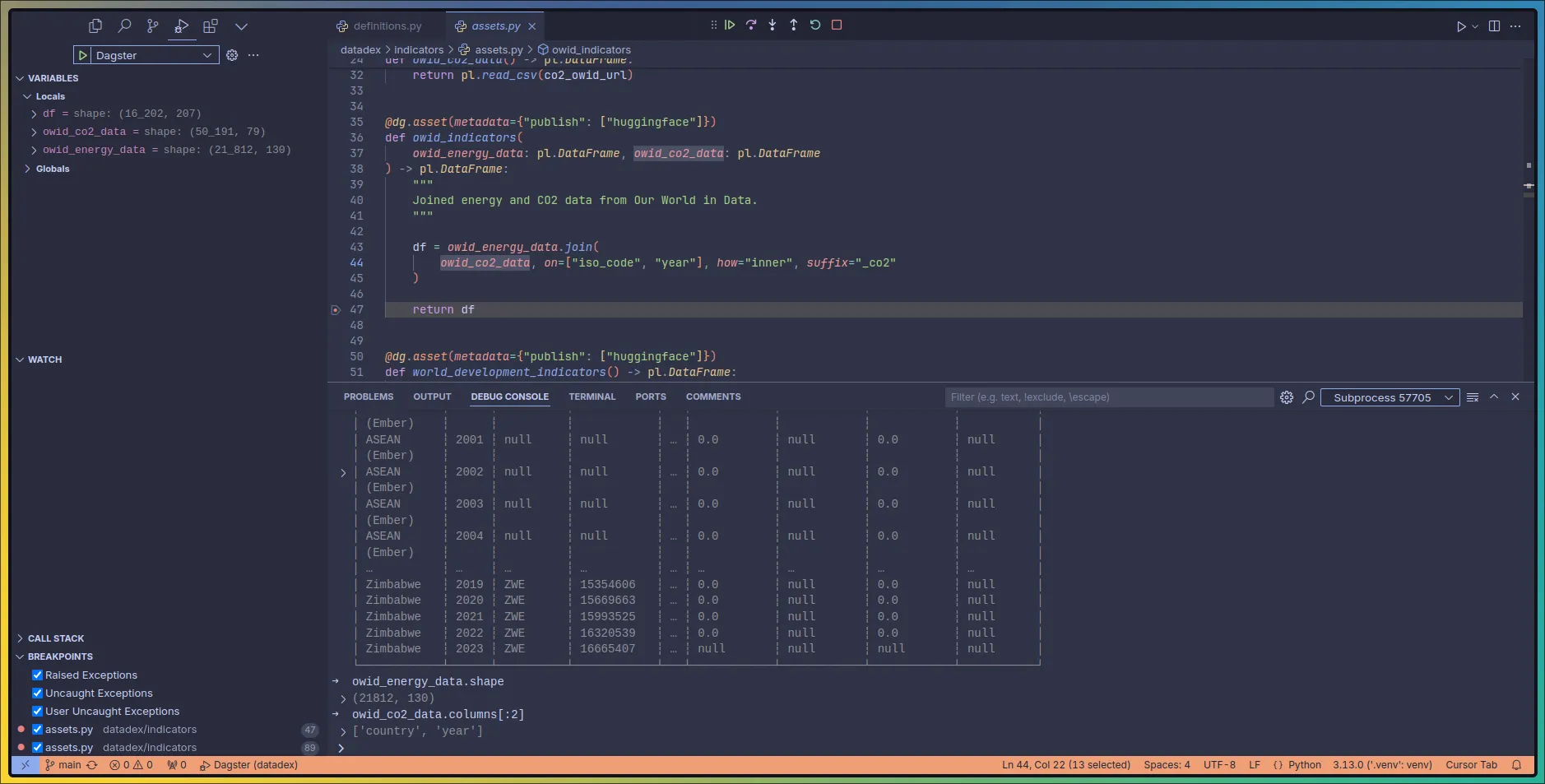The height and width of the screenshot is (784, 1545).
Task: Open the Search sidebar view
Action: [123, 26]
